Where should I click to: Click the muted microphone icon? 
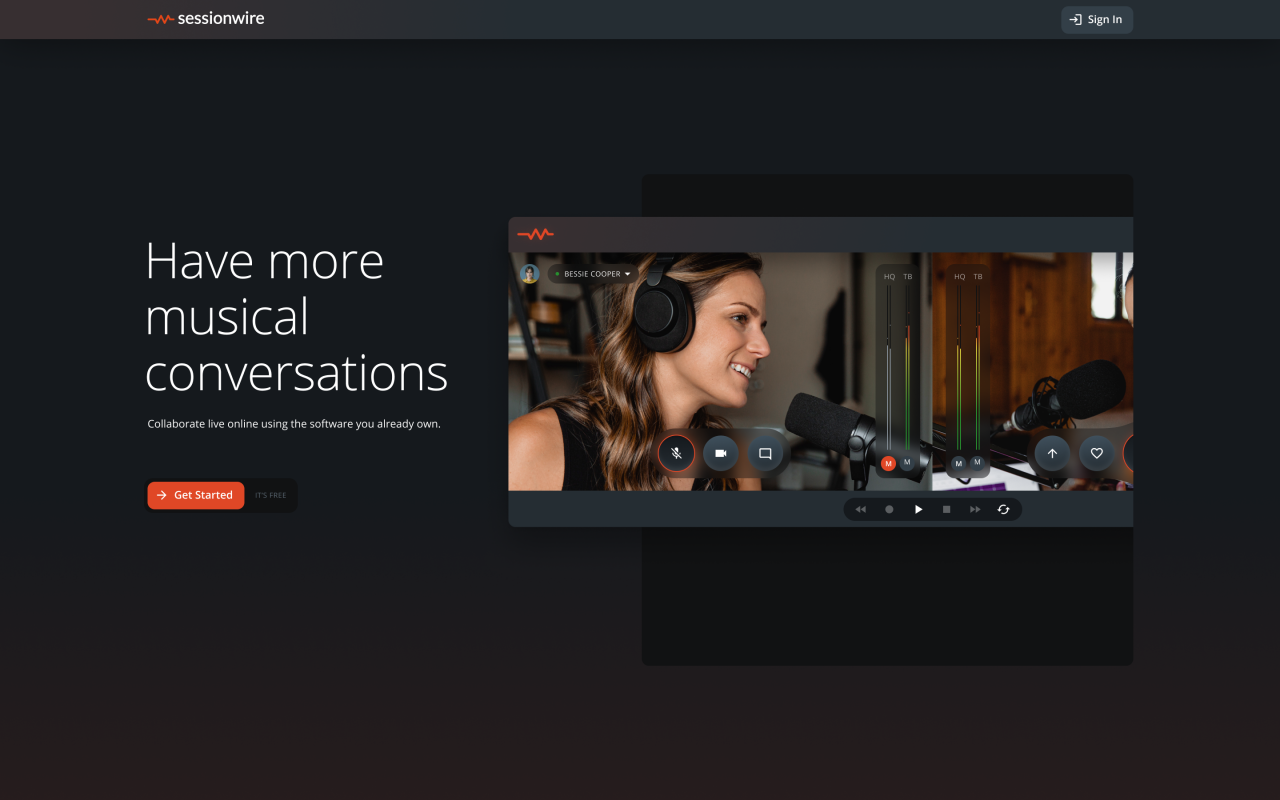point(676,453)
